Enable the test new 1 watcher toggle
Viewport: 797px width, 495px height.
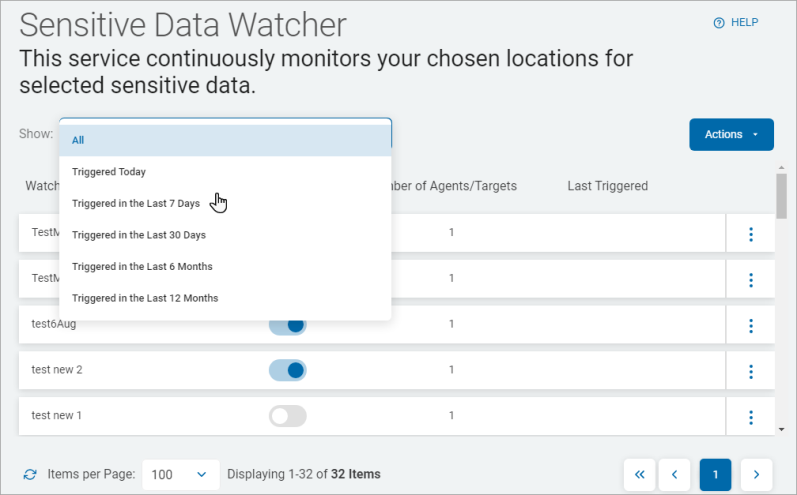[x=288, y=416]
